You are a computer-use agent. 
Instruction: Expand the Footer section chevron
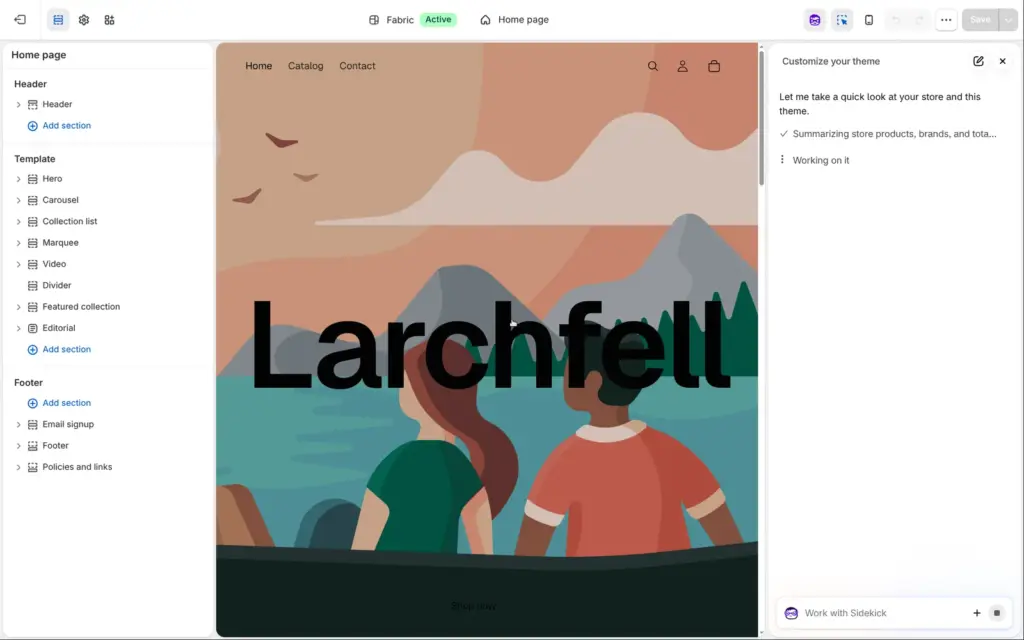18,446
